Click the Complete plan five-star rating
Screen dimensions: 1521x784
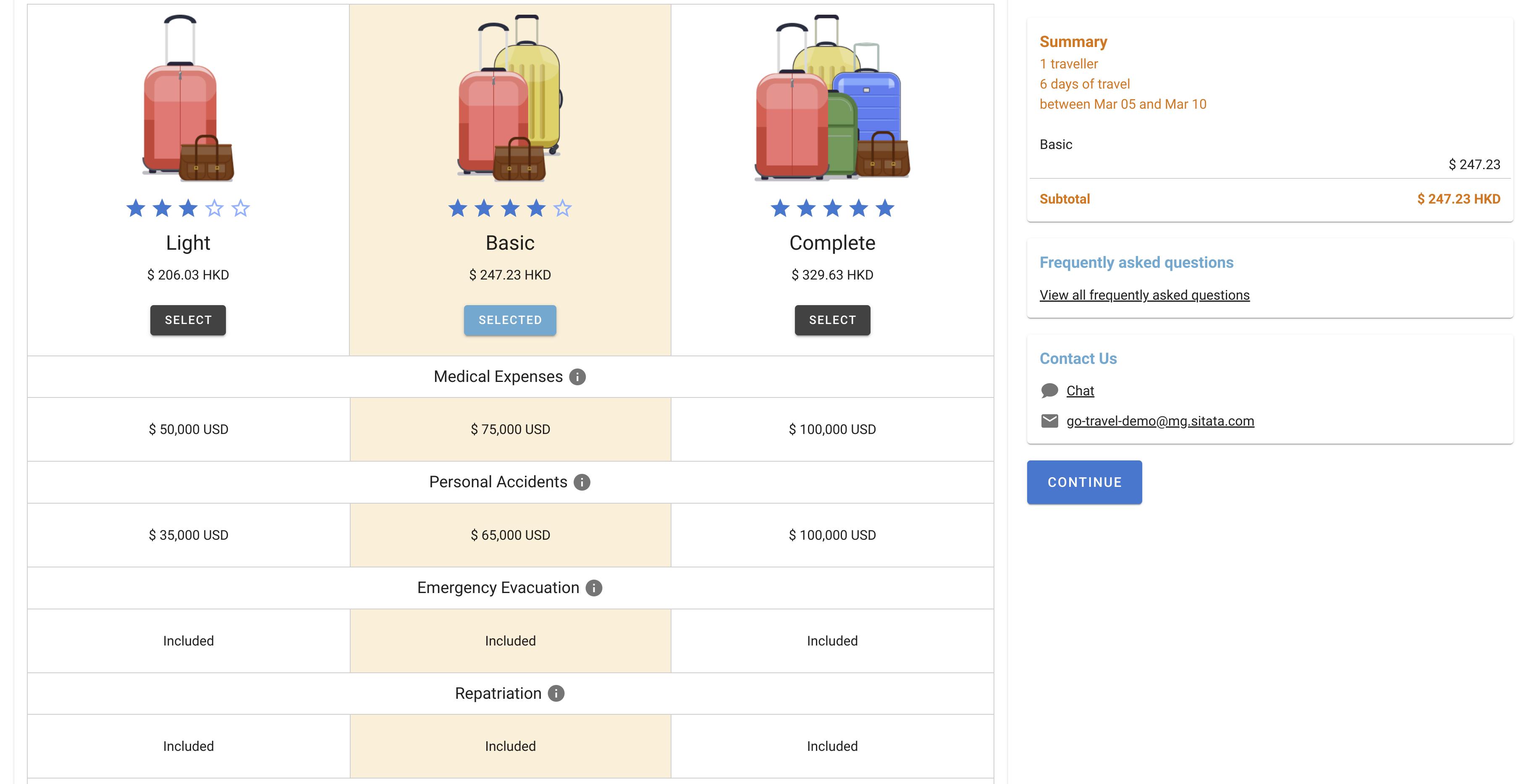coord(832,208)
